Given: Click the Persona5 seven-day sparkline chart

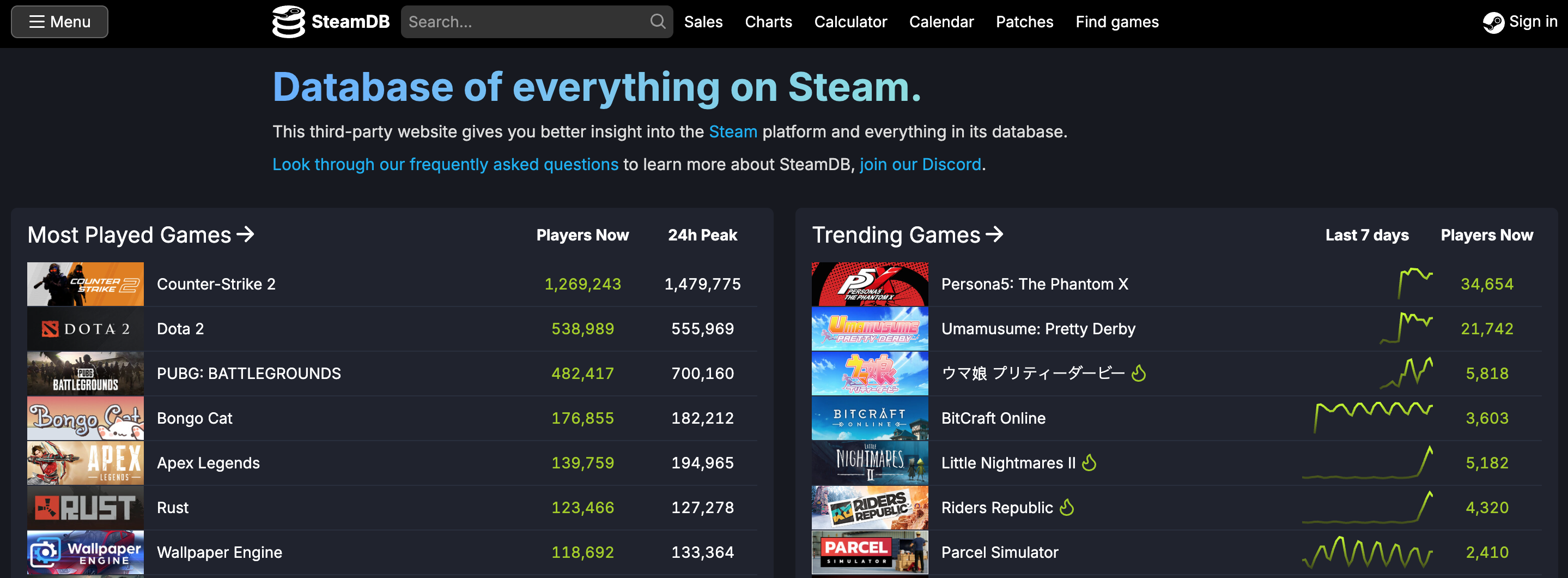Looking at the screenshot, I should [1415, 284].
